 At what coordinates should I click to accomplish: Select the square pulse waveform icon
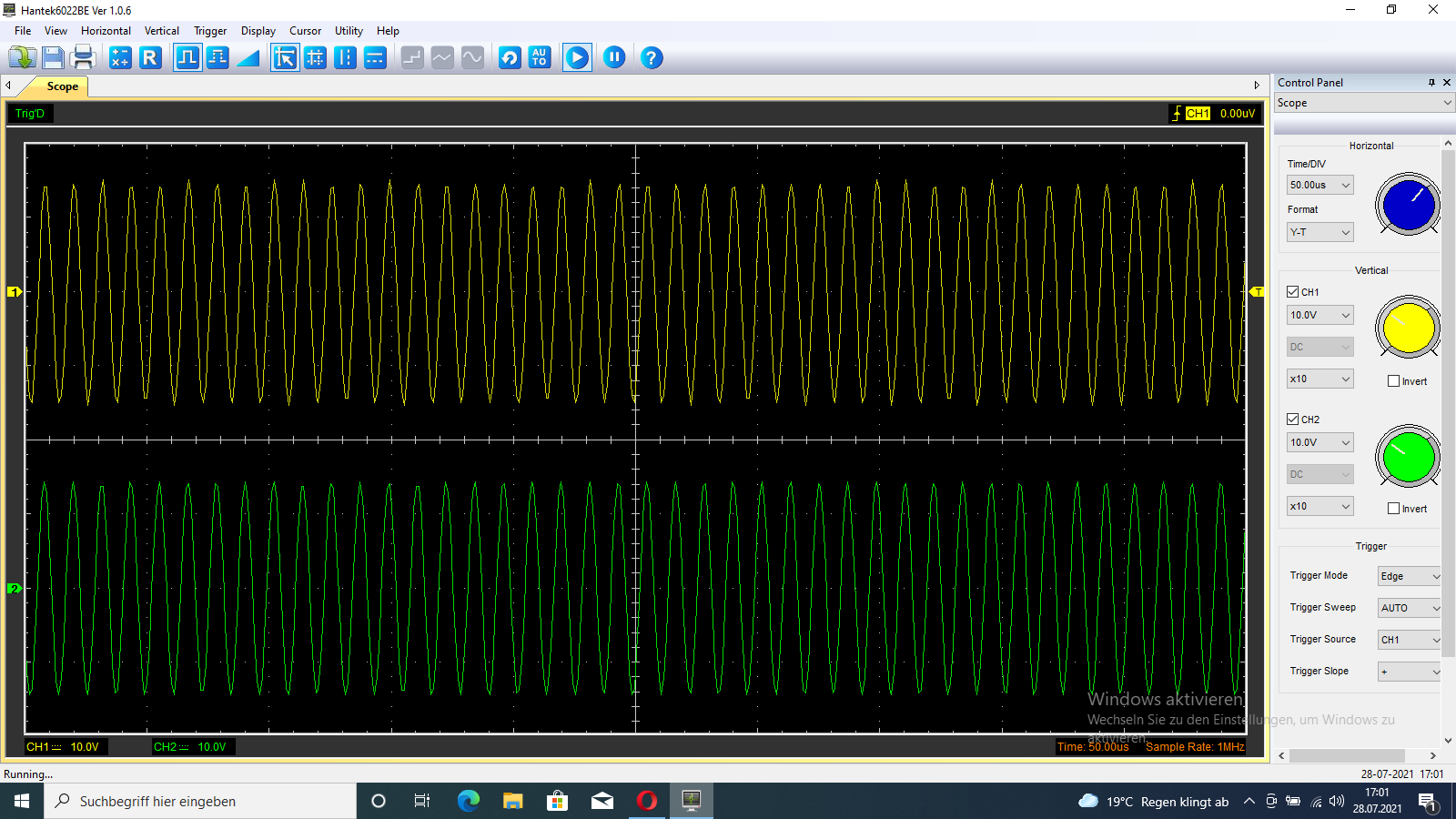pyautogui.click(x=187, y=58)
